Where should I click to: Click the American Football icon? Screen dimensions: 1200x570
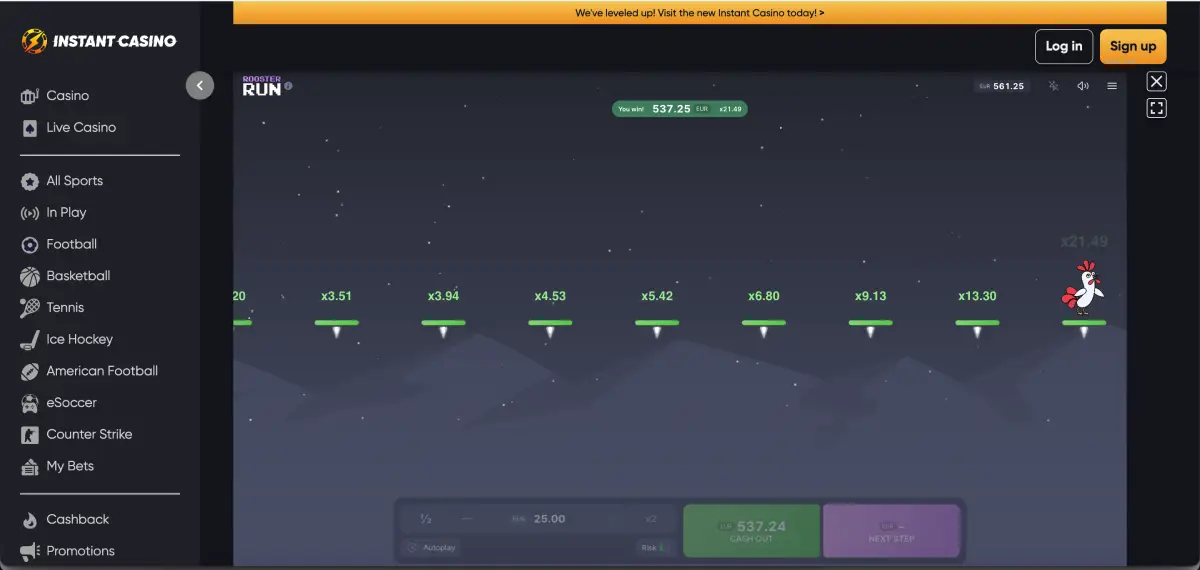(29, 371)
